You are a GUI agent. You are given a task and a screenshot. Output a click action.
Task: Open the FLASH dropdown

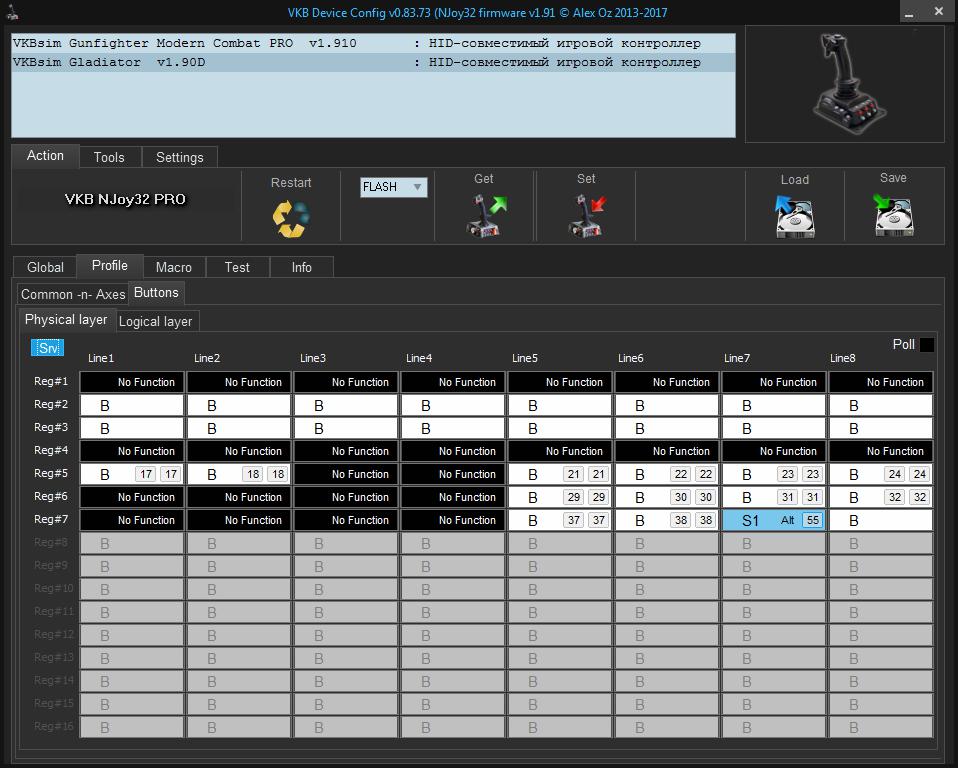point(393,187)
